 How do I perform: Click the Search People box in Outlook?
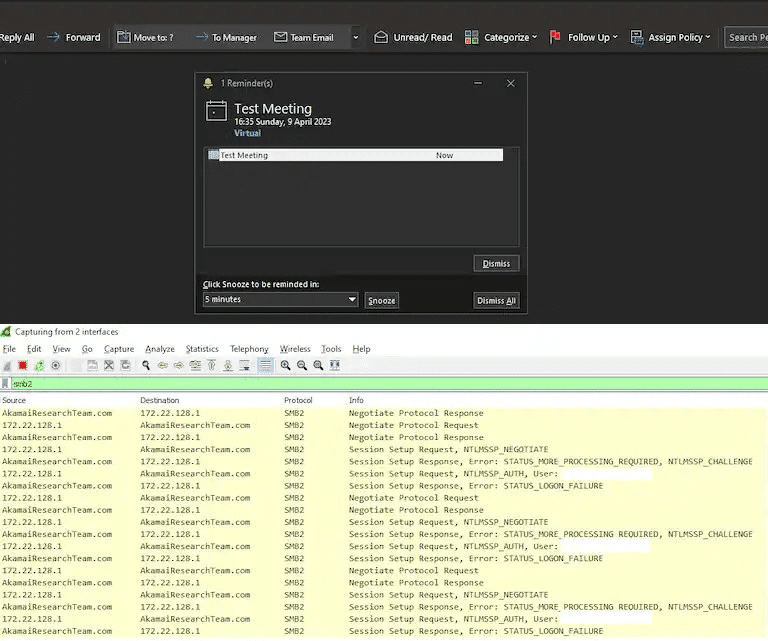[x=746, y=37]
